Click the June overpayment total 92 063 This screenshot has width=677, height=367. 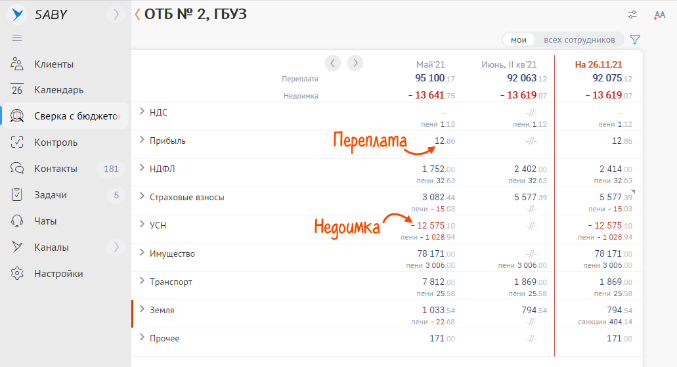(527, 79)
